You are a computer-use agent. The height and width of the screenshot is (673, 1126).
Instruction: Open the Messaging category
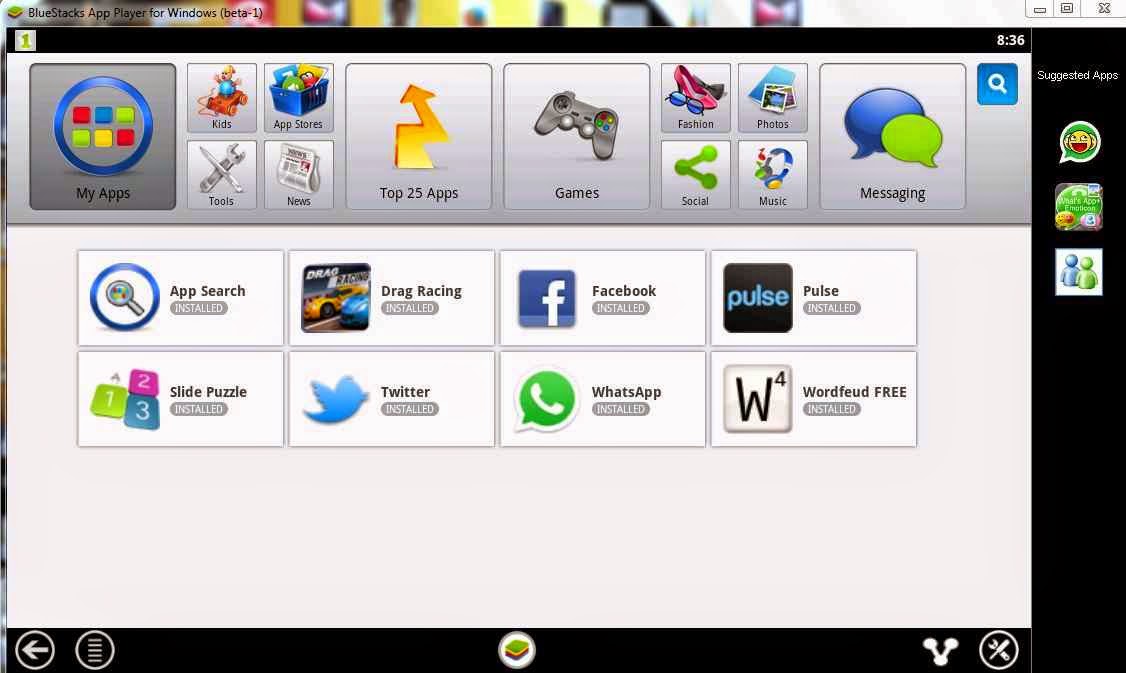click(x=893, y=136)
